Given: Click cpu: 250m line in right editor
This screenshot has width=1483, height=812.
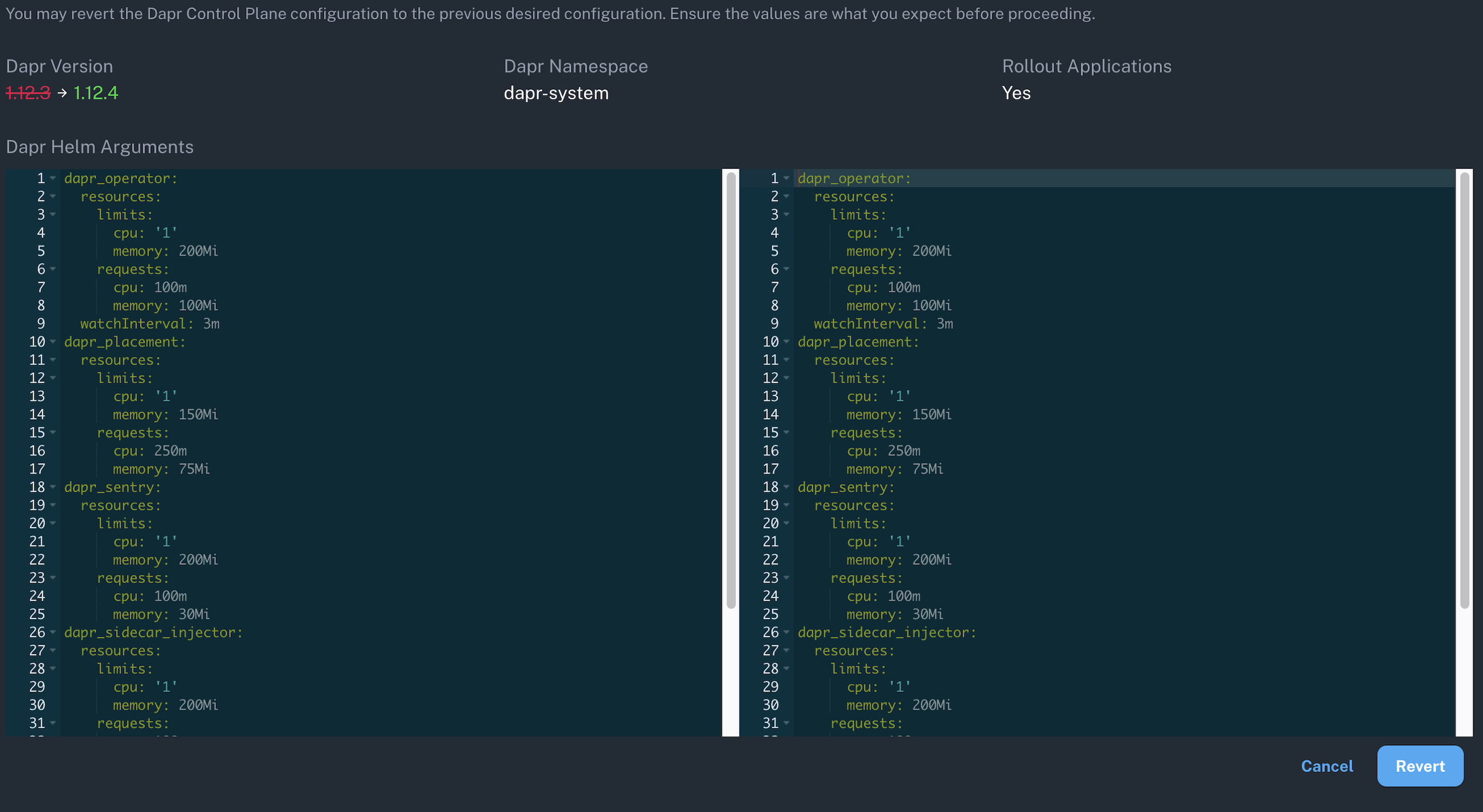Looking at the screenshot, I should (x=883, y=451).
